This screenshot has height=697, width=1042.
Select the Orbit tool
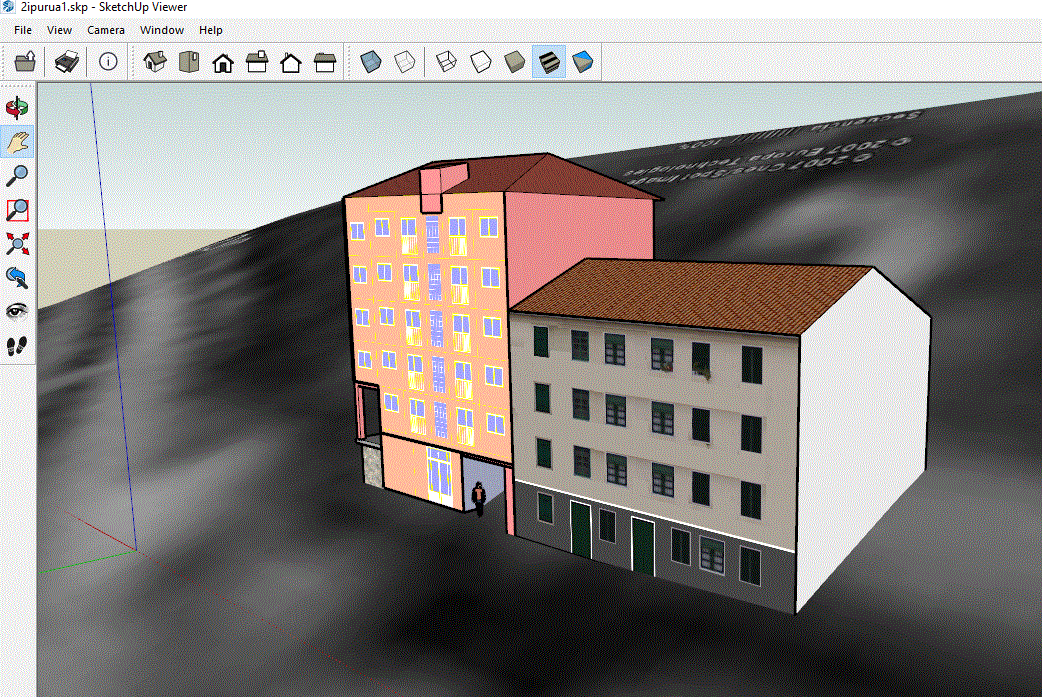[x=18, y=108]
